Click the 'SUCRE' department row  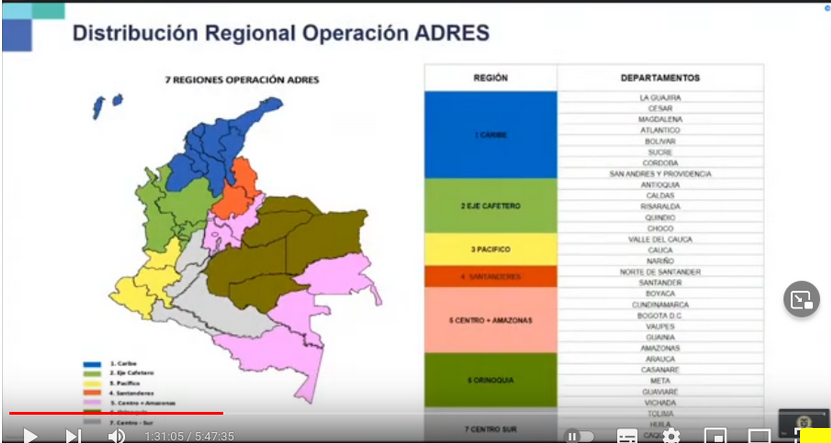[x=660, y=152]
